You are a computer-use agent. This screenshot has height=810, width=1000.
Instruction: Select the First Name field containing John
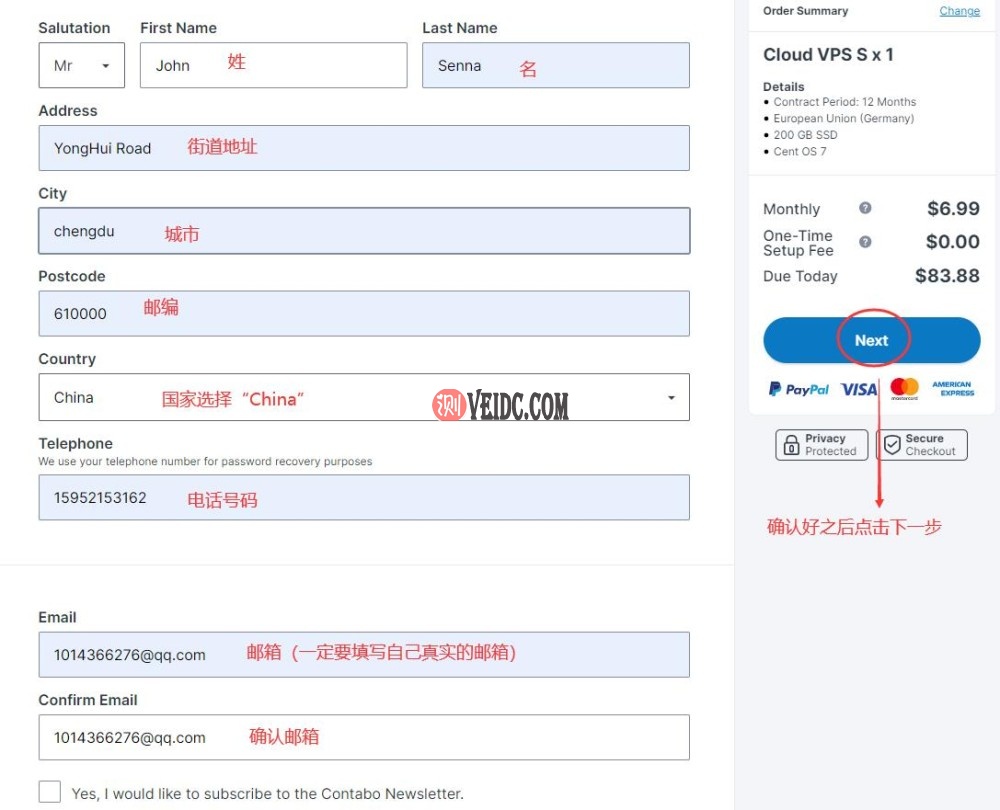click(x=273, y=65)
